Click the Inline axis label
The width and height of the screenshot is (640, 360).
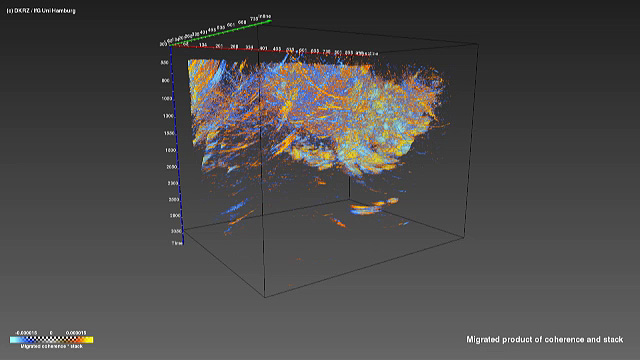(x=264, y=17)
